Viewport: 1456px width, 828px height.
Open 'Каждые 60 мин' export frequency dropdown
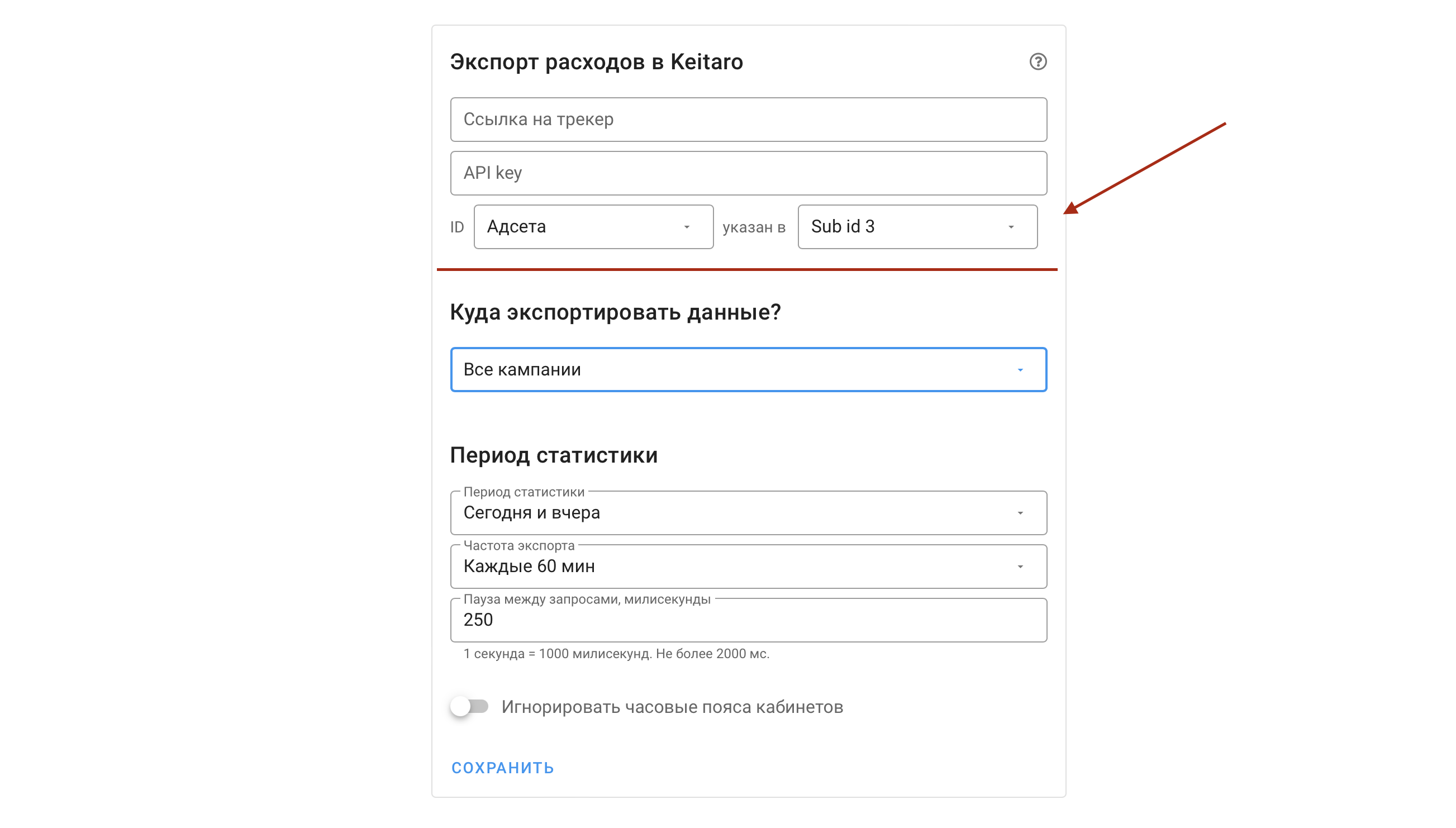(748, 566)
